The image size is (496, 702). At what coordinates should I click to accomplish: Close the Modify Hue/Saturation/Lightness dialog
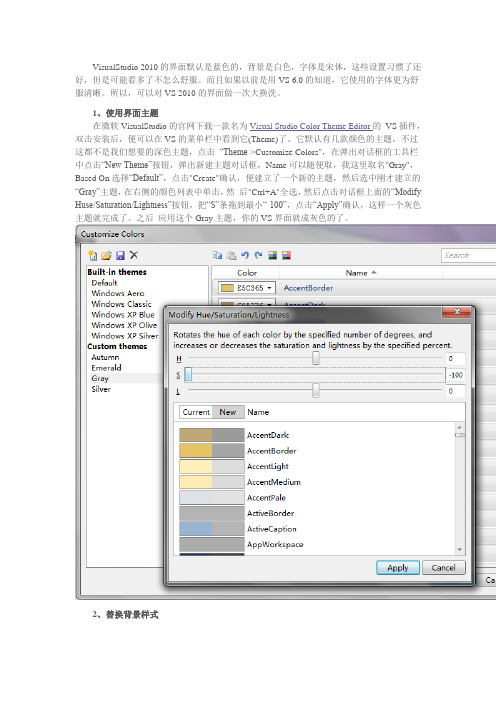tap(457, 312)
